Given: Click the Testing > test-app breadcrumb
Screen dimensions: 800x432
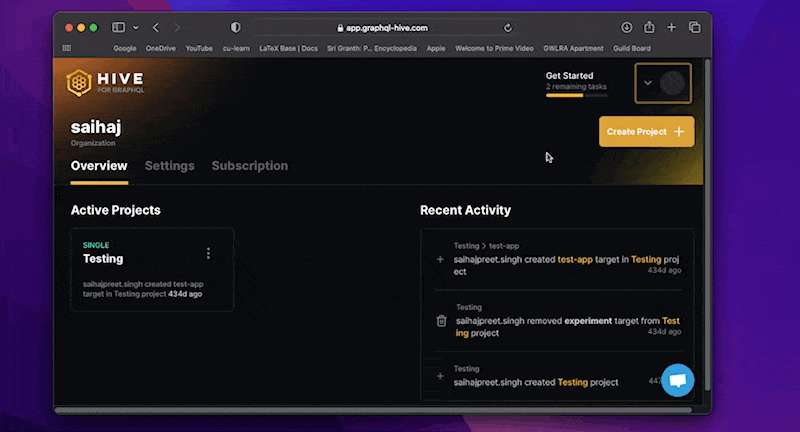Looking at the screenshot, I should pyautogui.click(x=486, y=246).
